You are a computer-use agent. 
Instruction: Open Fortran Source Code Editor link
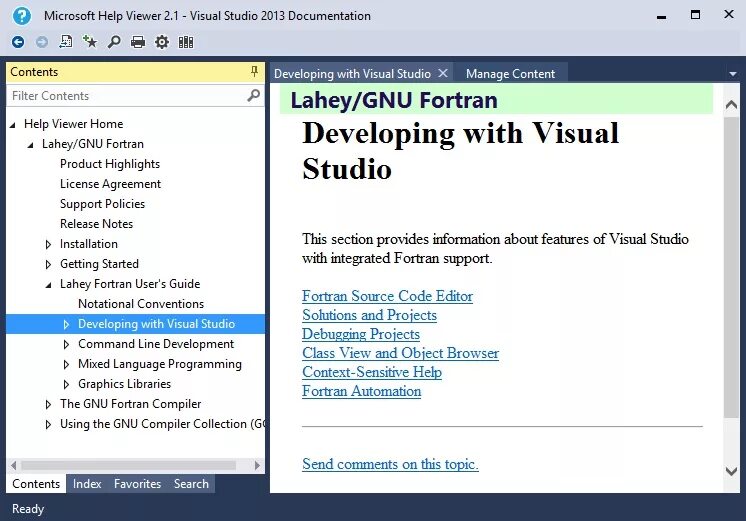(x=387, y=296)
